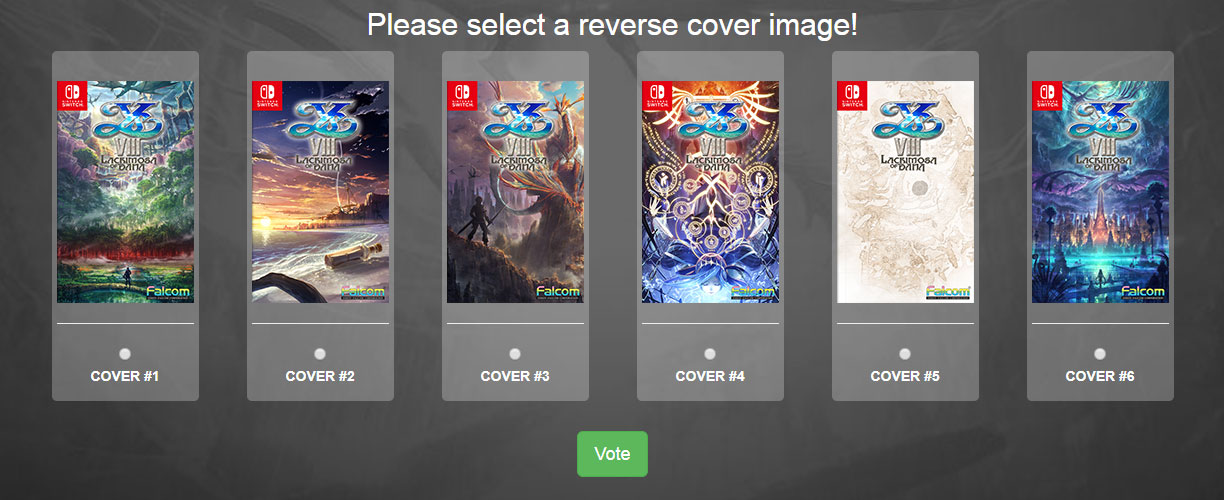Click the green Vote button
This screenshot has height=500, width=1224.
coord(612,454)
